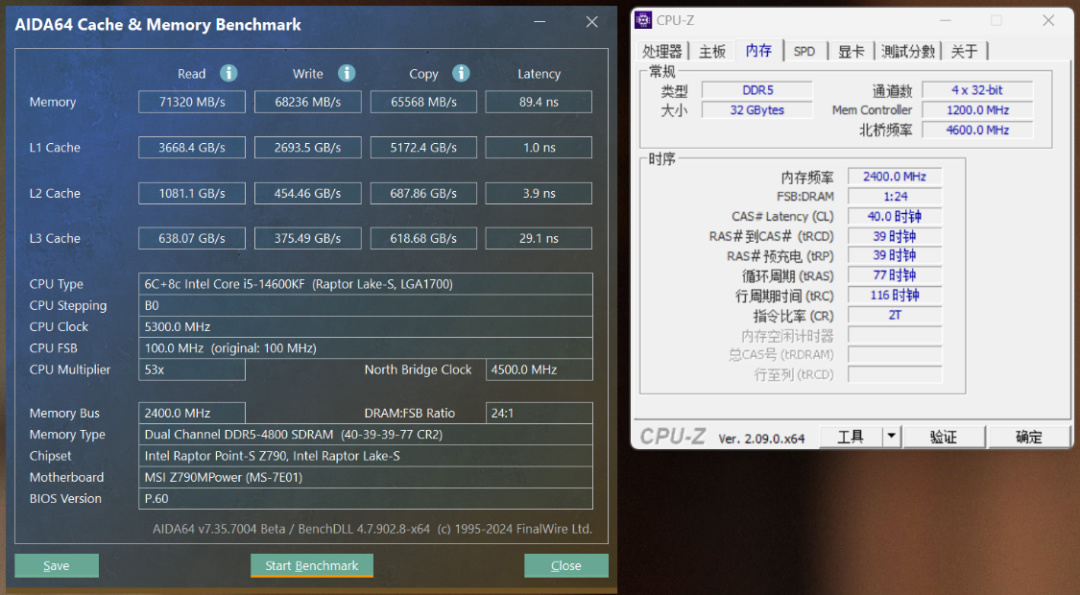Click the L2 Cache Copy value 687.86 GB/s

[424, 194]
